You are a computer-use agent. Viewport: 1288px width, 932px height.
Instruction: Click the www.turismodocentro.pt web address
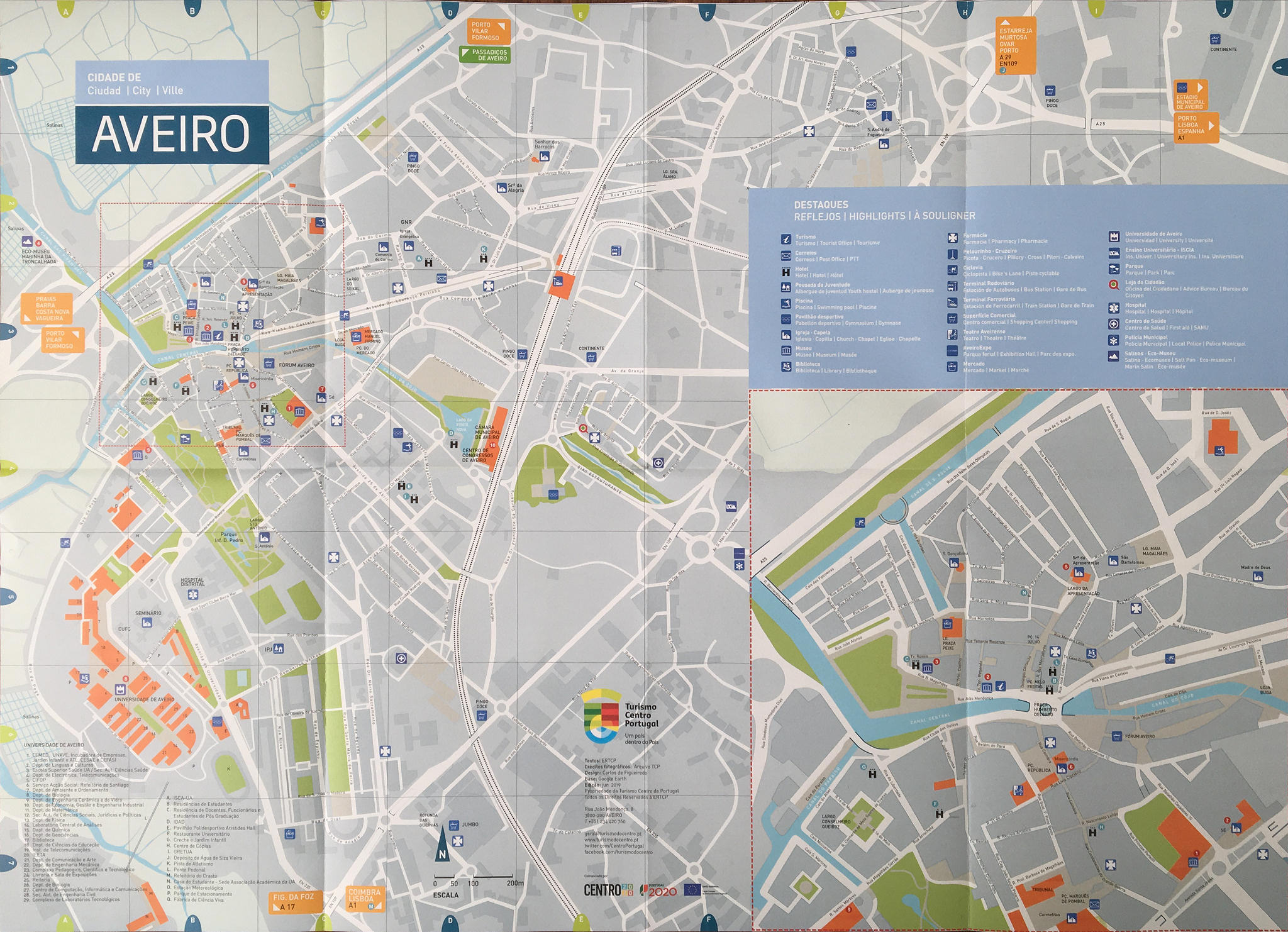pyautogui.click(x=611, y=840)
